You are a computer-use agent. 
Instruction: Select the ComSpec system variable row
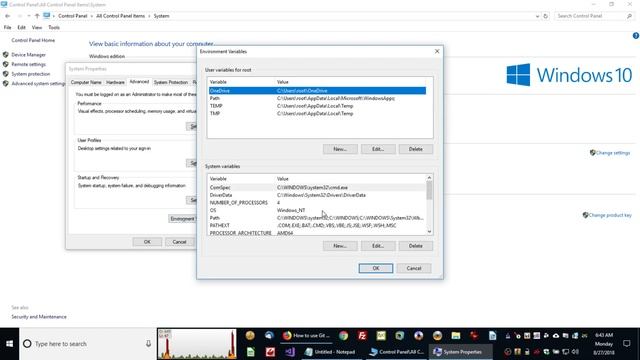coord(317,187)
